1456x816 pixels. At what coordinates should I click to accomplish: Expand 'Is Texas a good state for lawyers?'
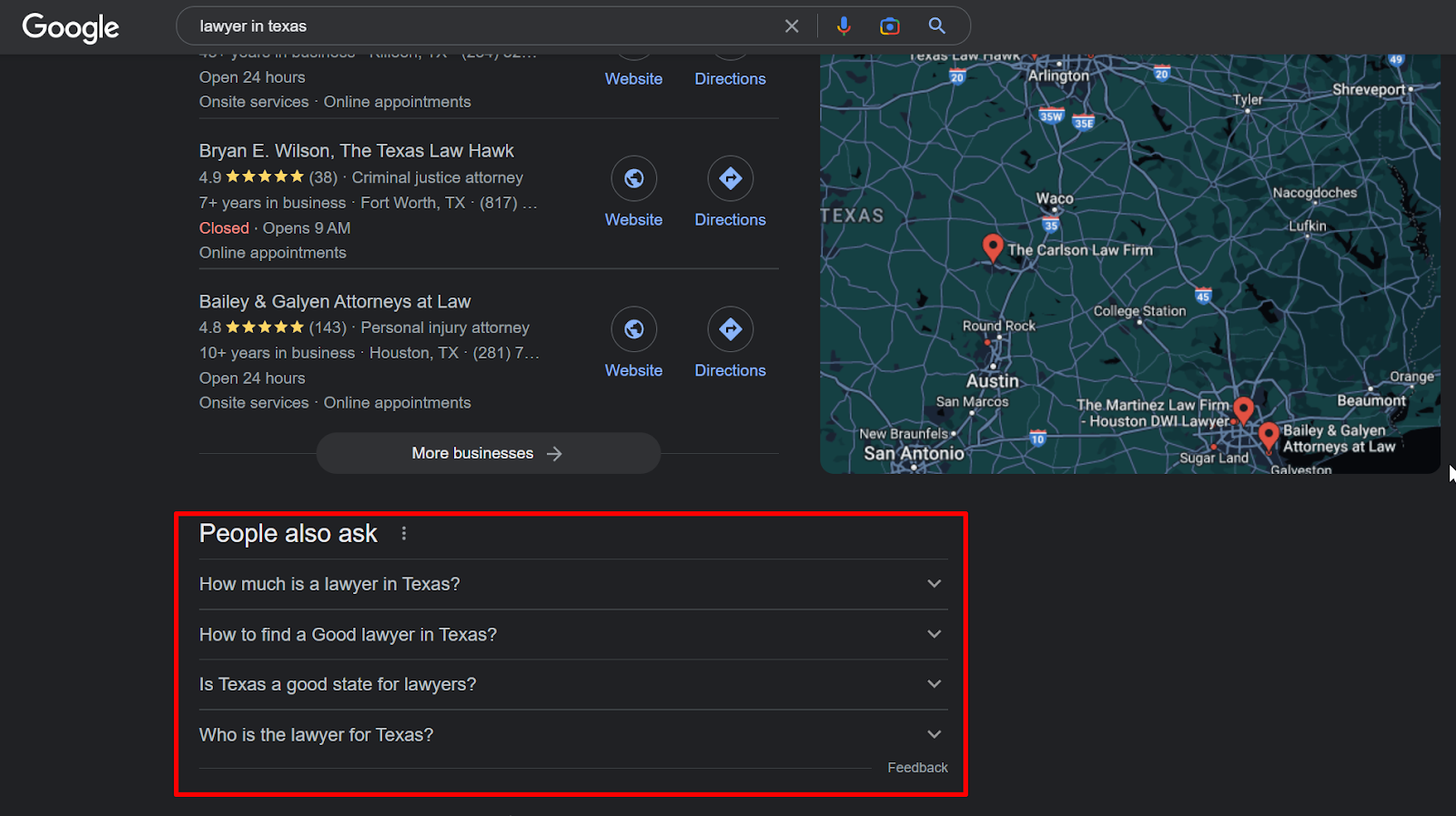pos(573,684)
